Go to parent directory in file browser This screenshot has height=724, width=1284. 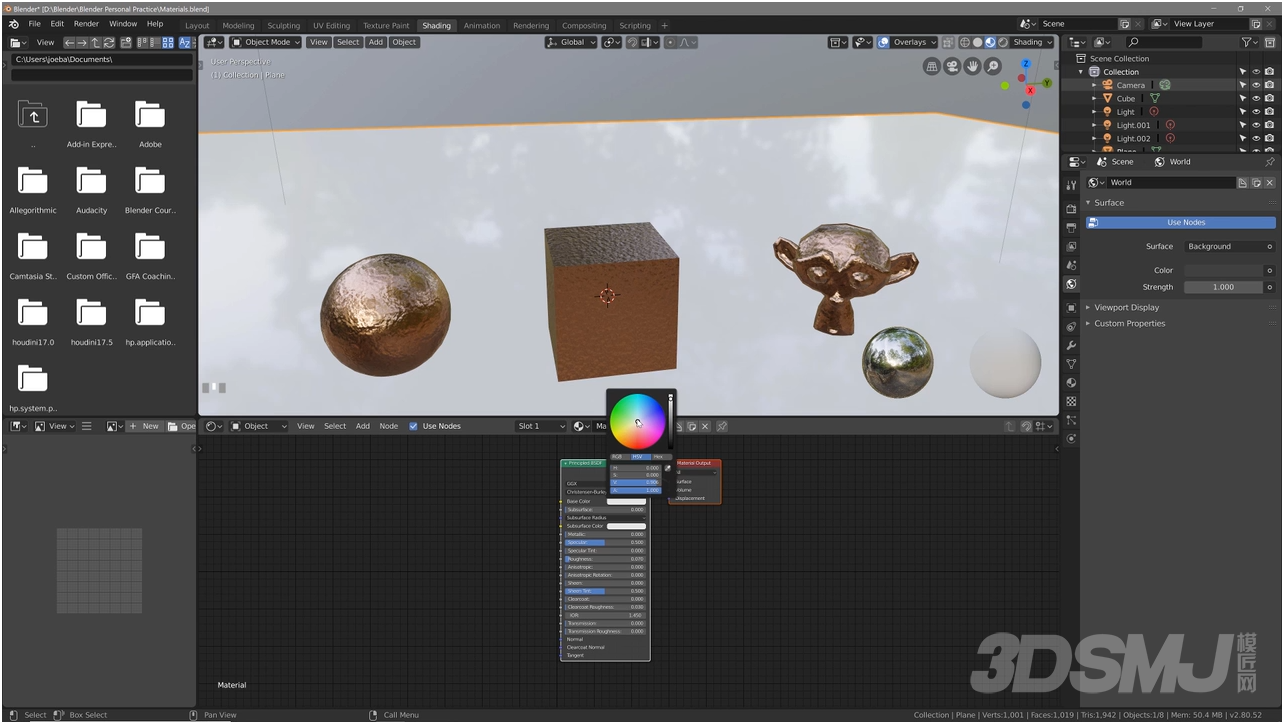[x=95, y=43]
